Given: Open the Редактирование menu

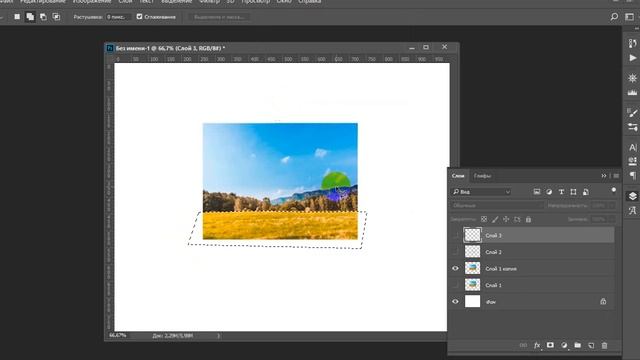Looking at the screenshot, I should (42, 2).
